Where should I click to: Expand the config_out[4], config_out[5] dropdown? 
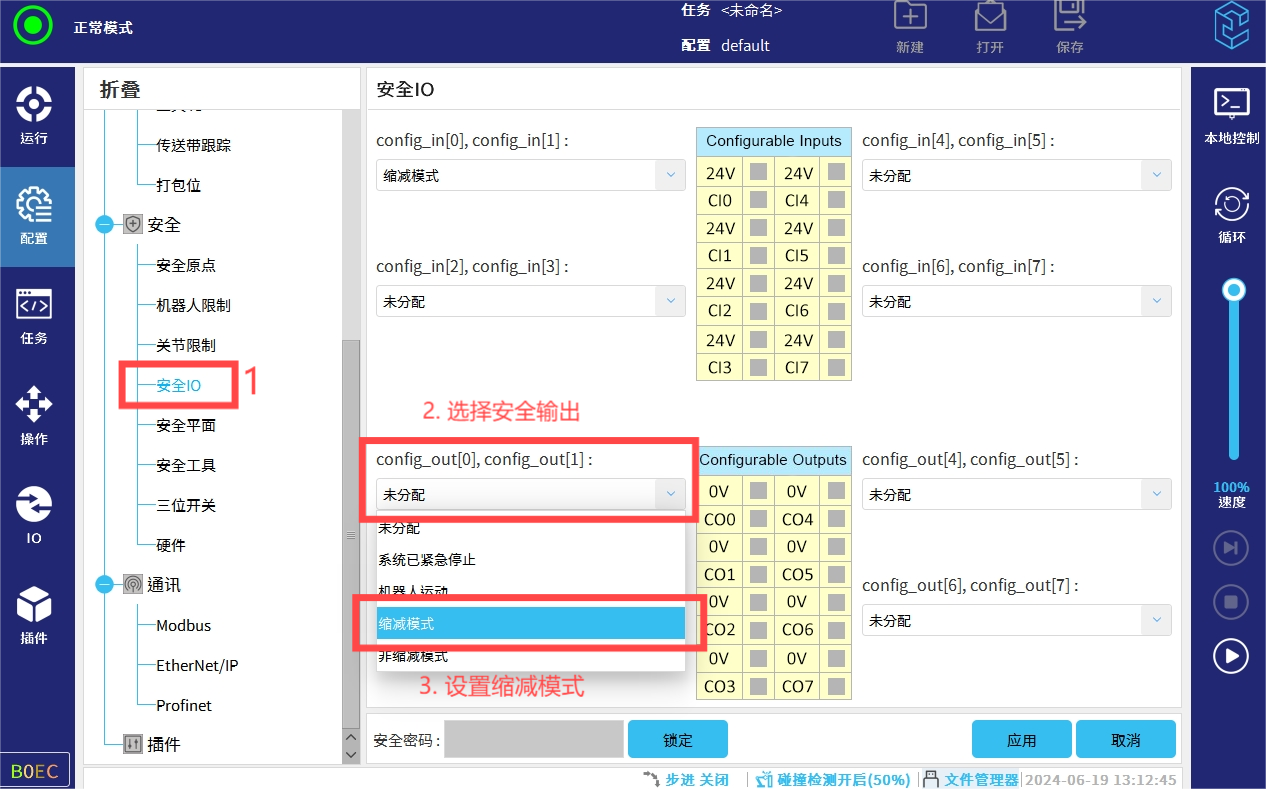coord(1016,494)
